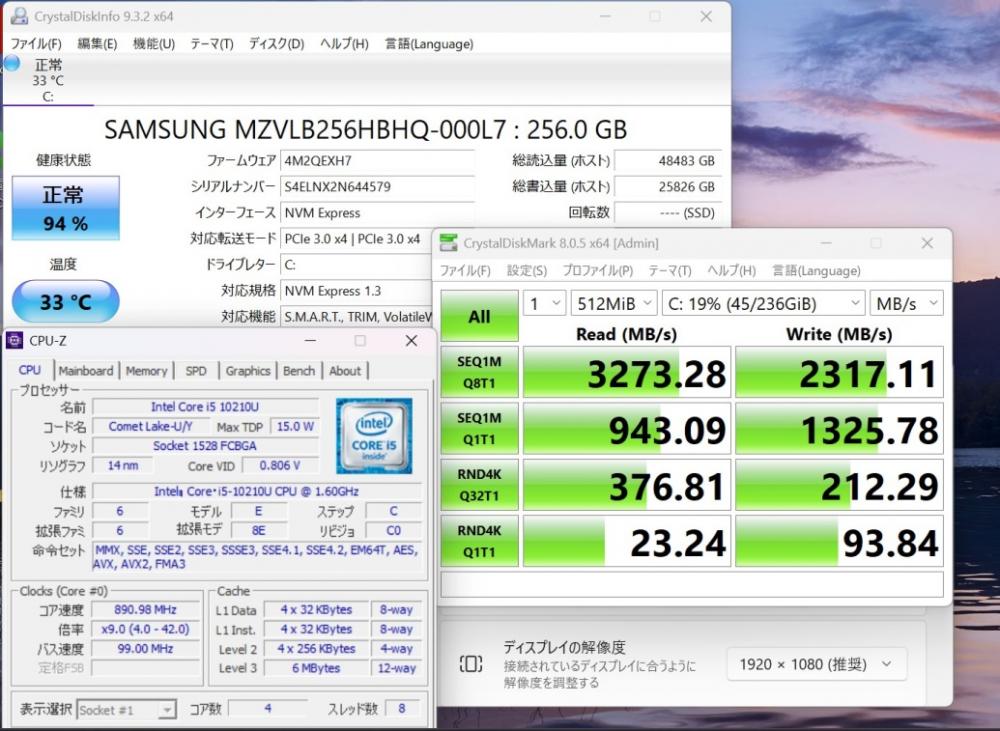The image size is (1000, 731).
Task: Click the Max TDP value 15.0 W
Action: coord(295,426)
